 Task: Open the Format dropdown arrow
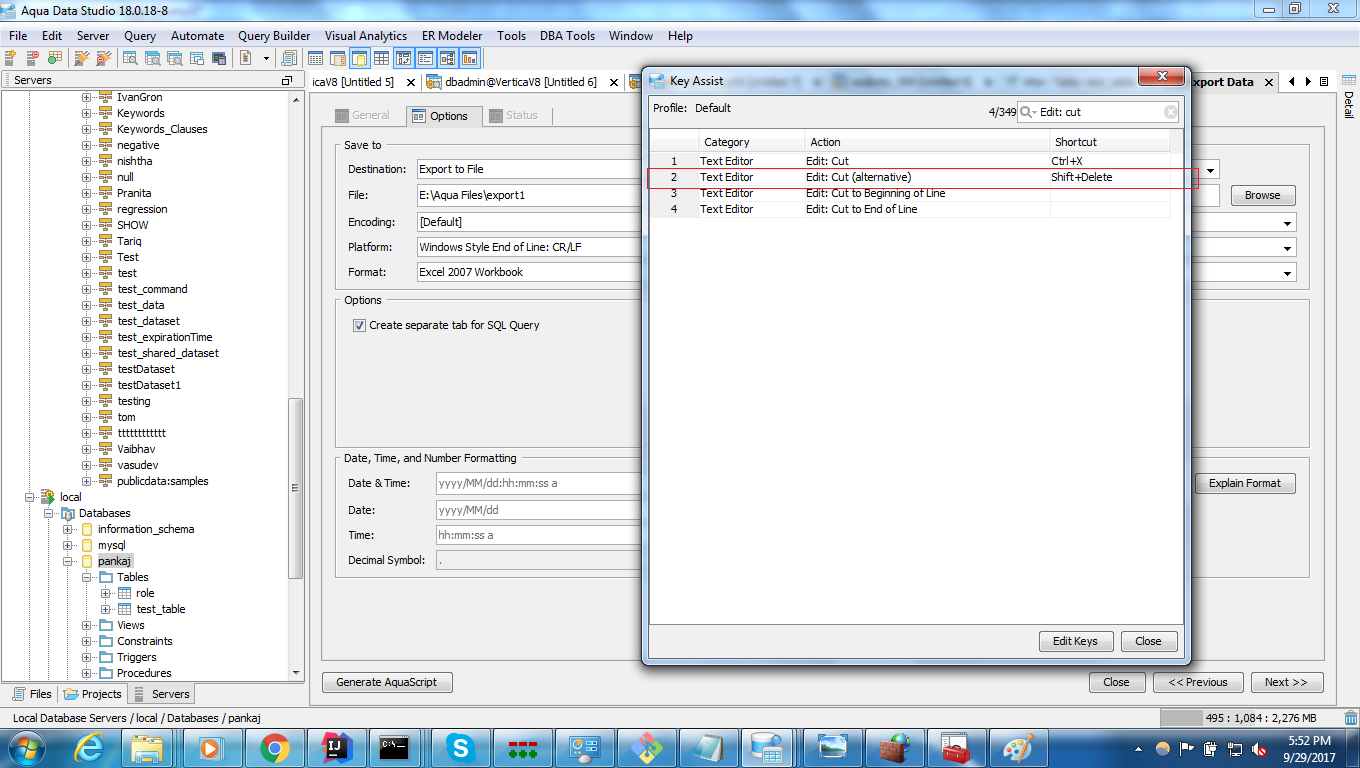(x=1288, y=272)
